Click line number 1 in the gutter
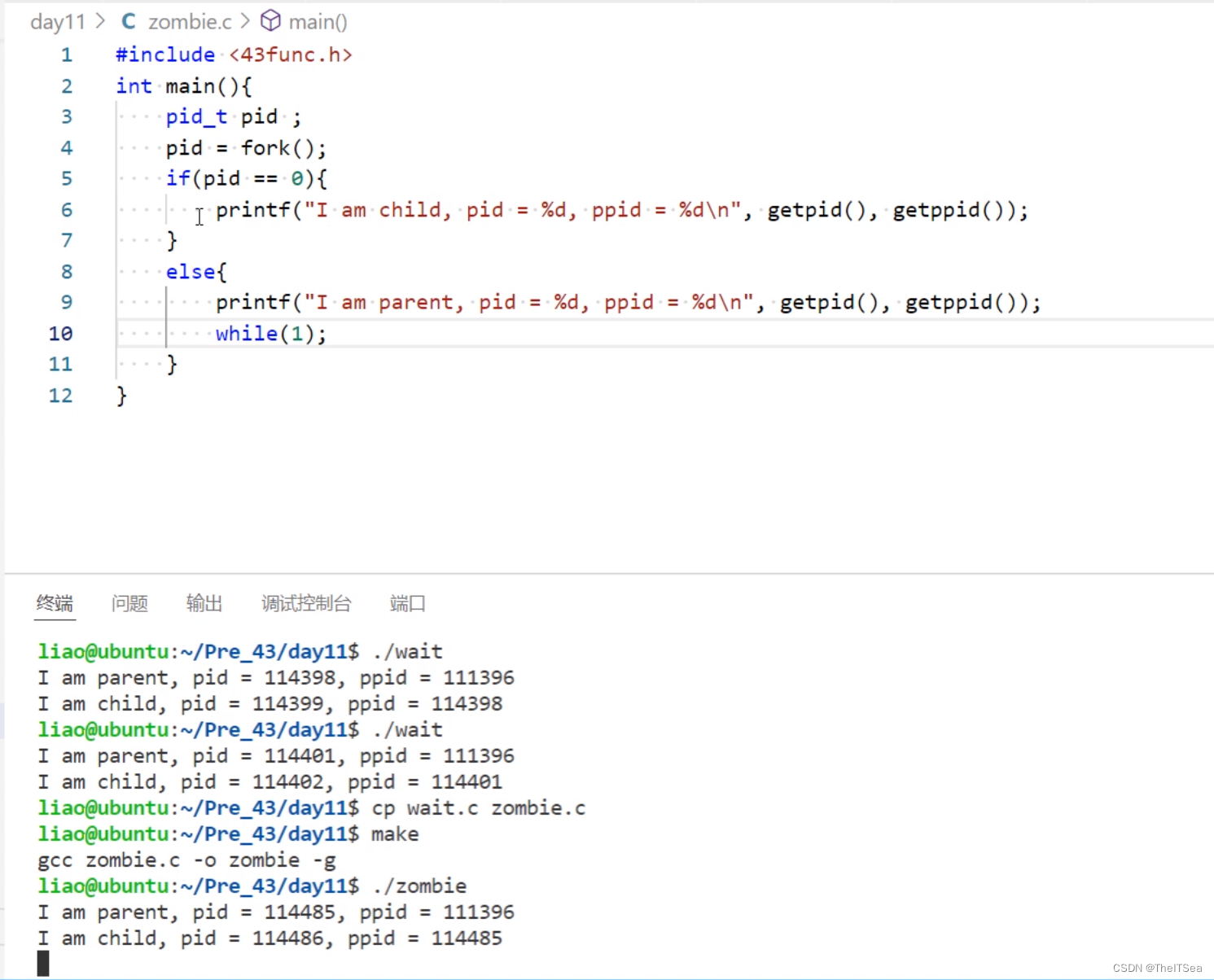 [67, 55]
